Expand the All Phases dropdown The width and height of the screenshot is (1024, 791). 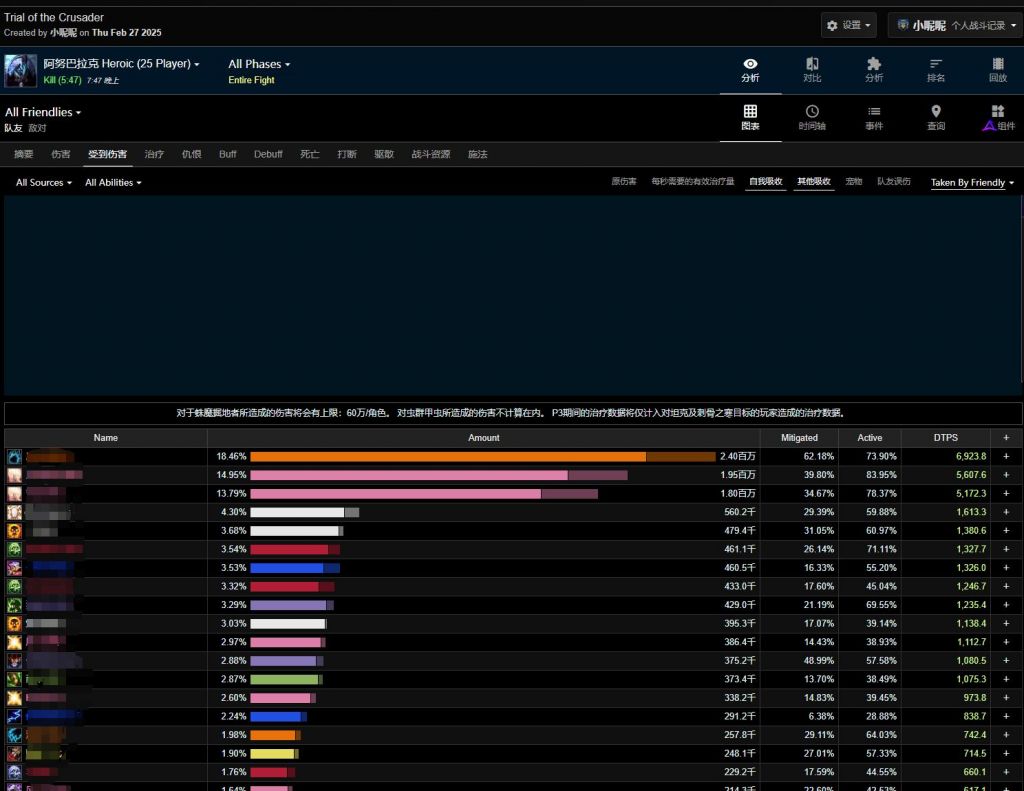pos(259,64)
